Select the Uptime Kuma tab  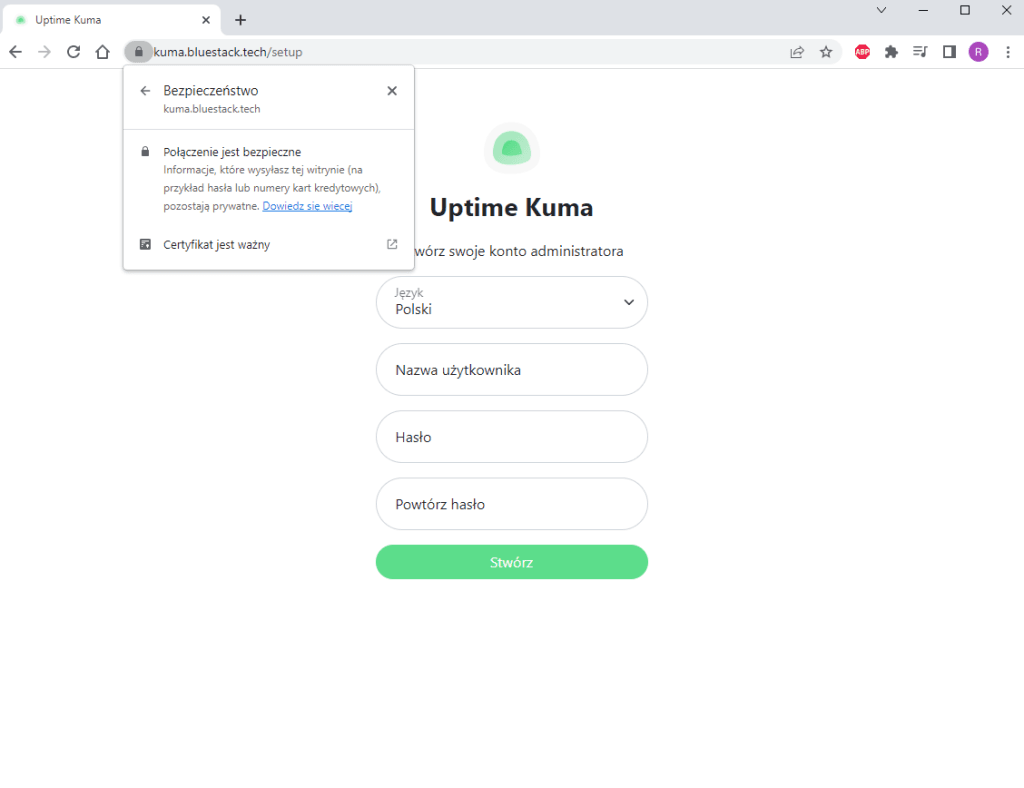point(112,20)
